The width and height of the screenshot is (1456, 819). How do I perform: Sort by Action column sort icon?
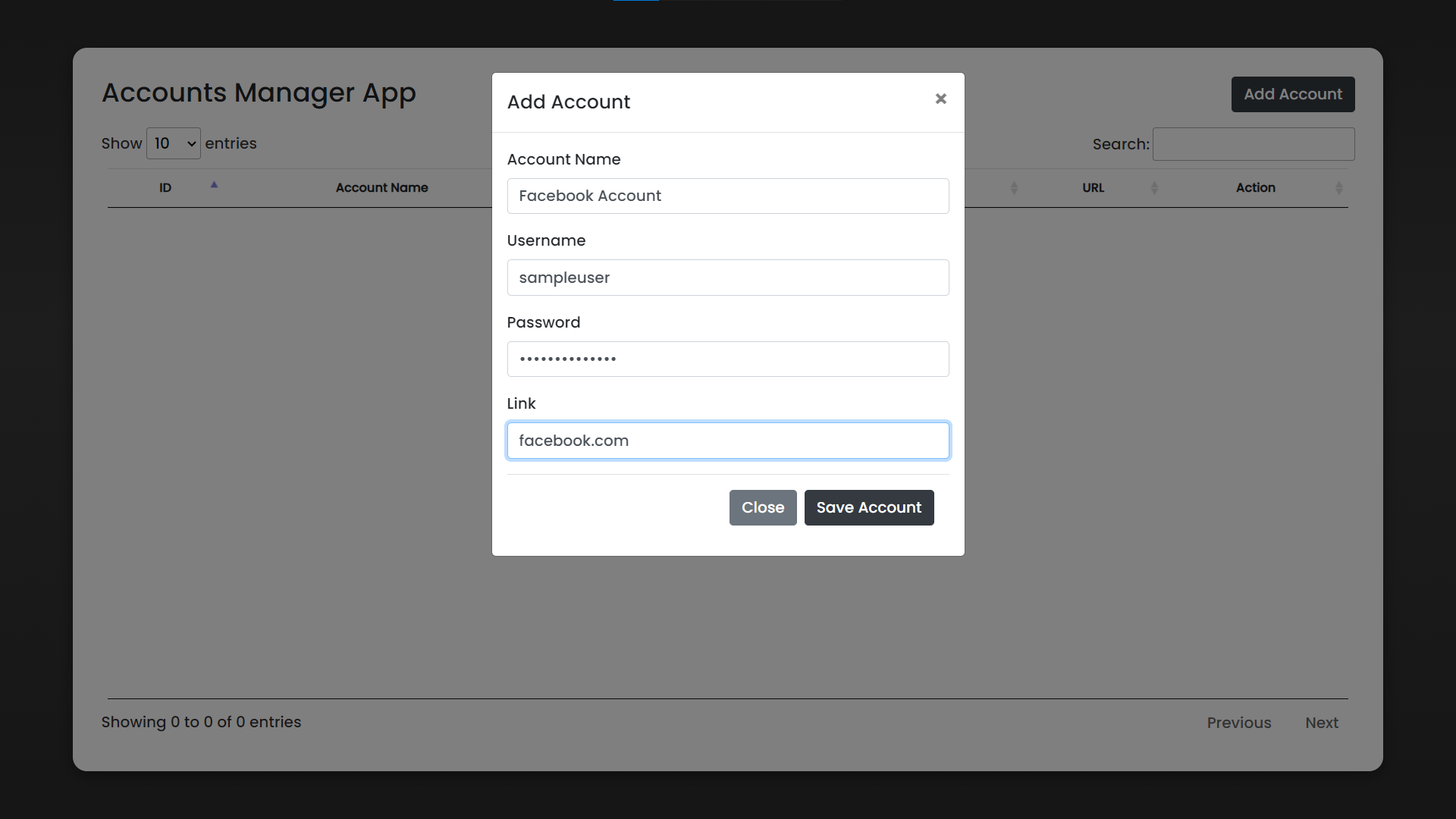(1338, 188)
